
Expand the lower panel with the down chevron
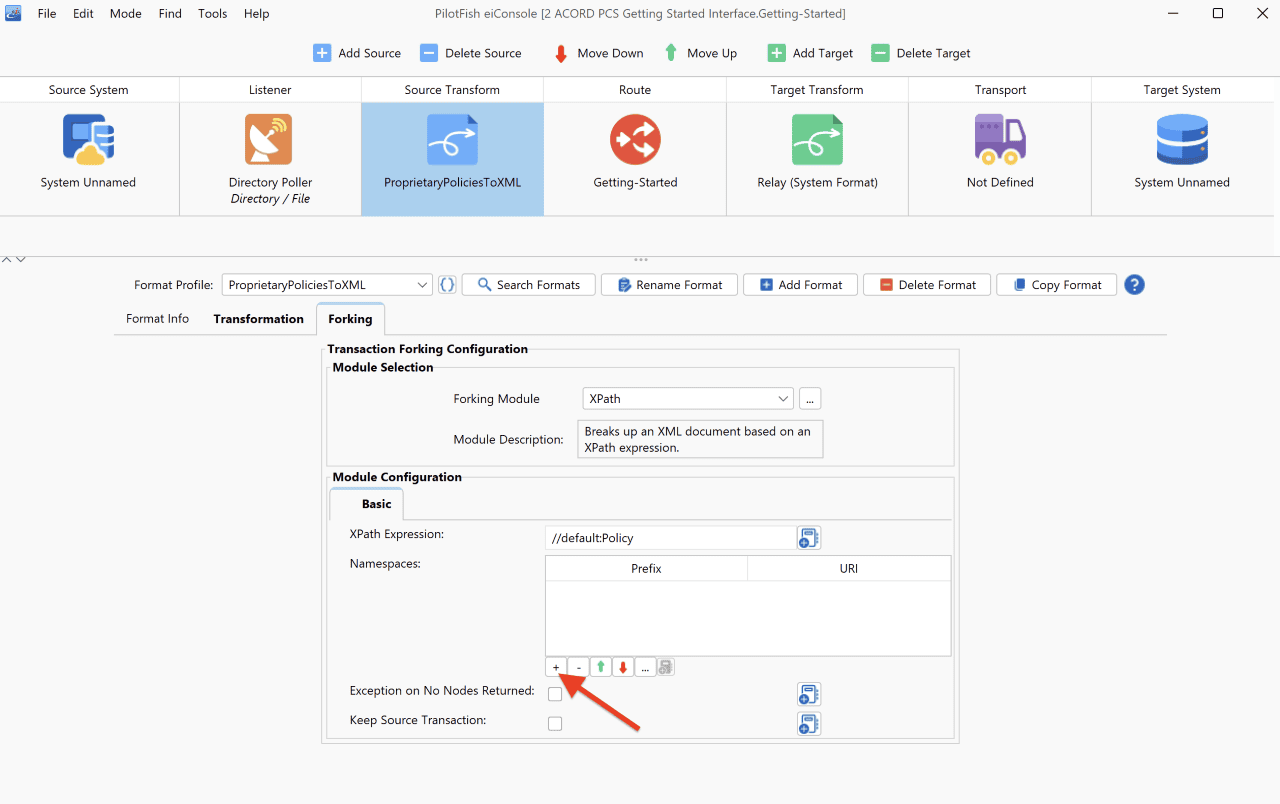coord(20,259)
